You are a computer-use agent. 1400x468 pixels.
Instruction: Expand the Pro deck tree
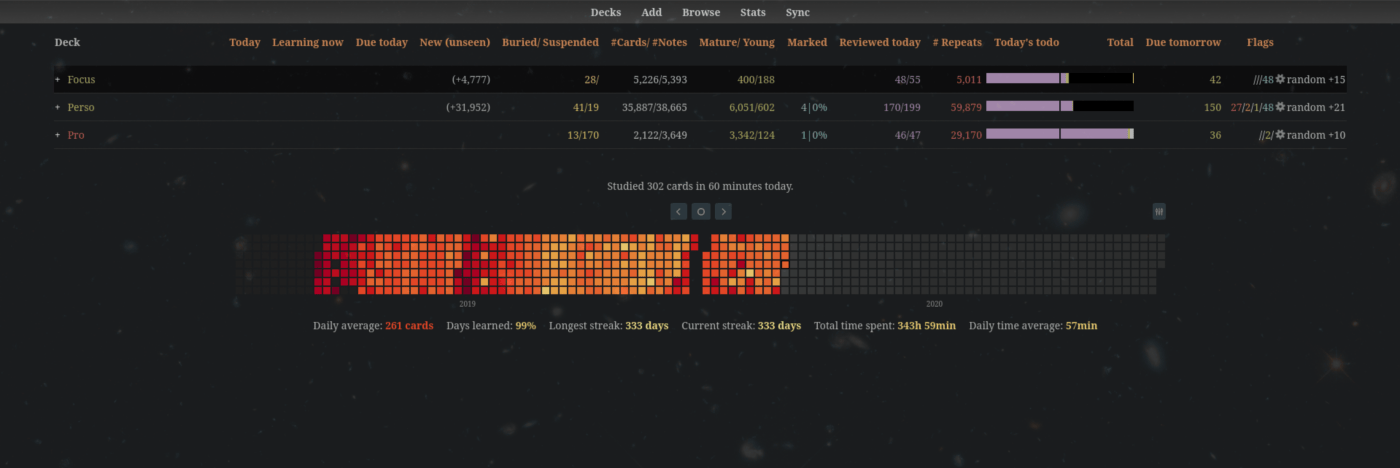pos(58,135)
